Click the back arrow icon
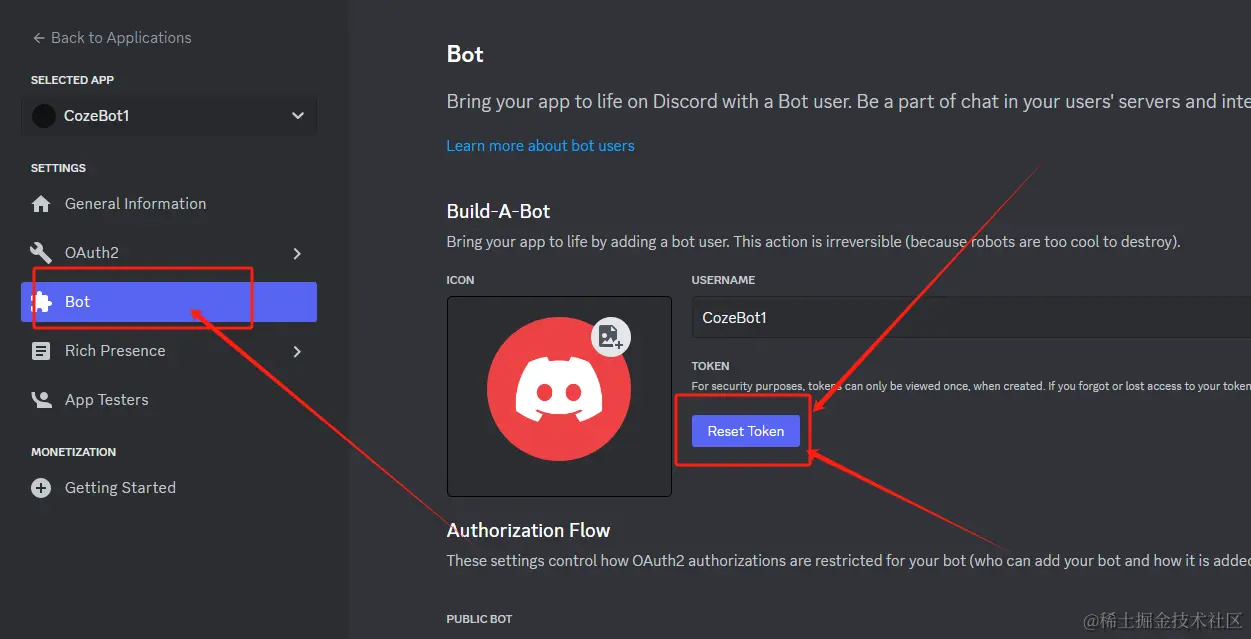The image size is (1251, 639). click(39, 38)
